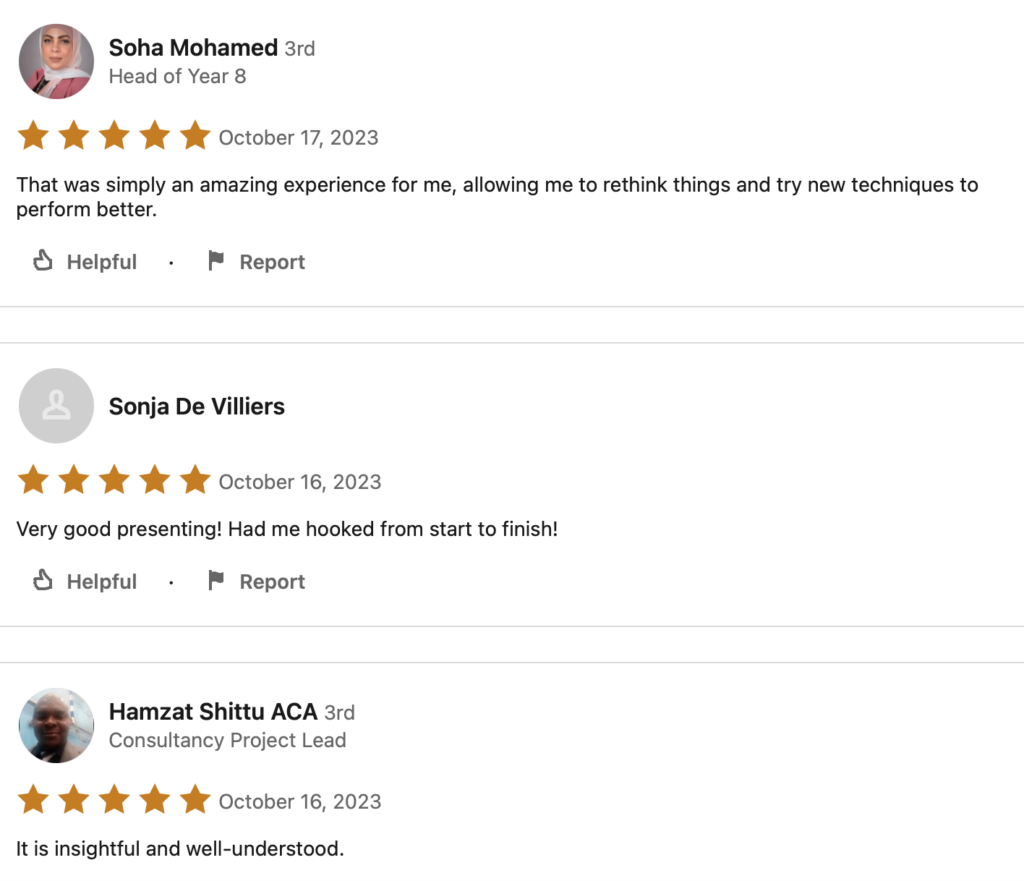Click the Consultancy Project Lead headline
1024x881 pixels.
(227, 741)
